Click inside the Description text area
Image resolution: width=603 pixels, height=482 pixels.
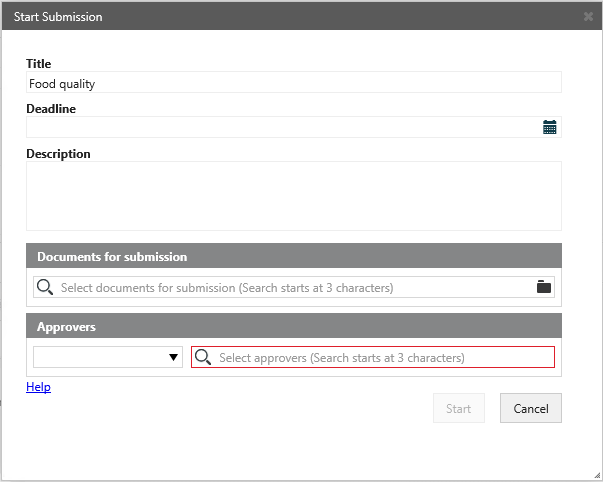293,196
